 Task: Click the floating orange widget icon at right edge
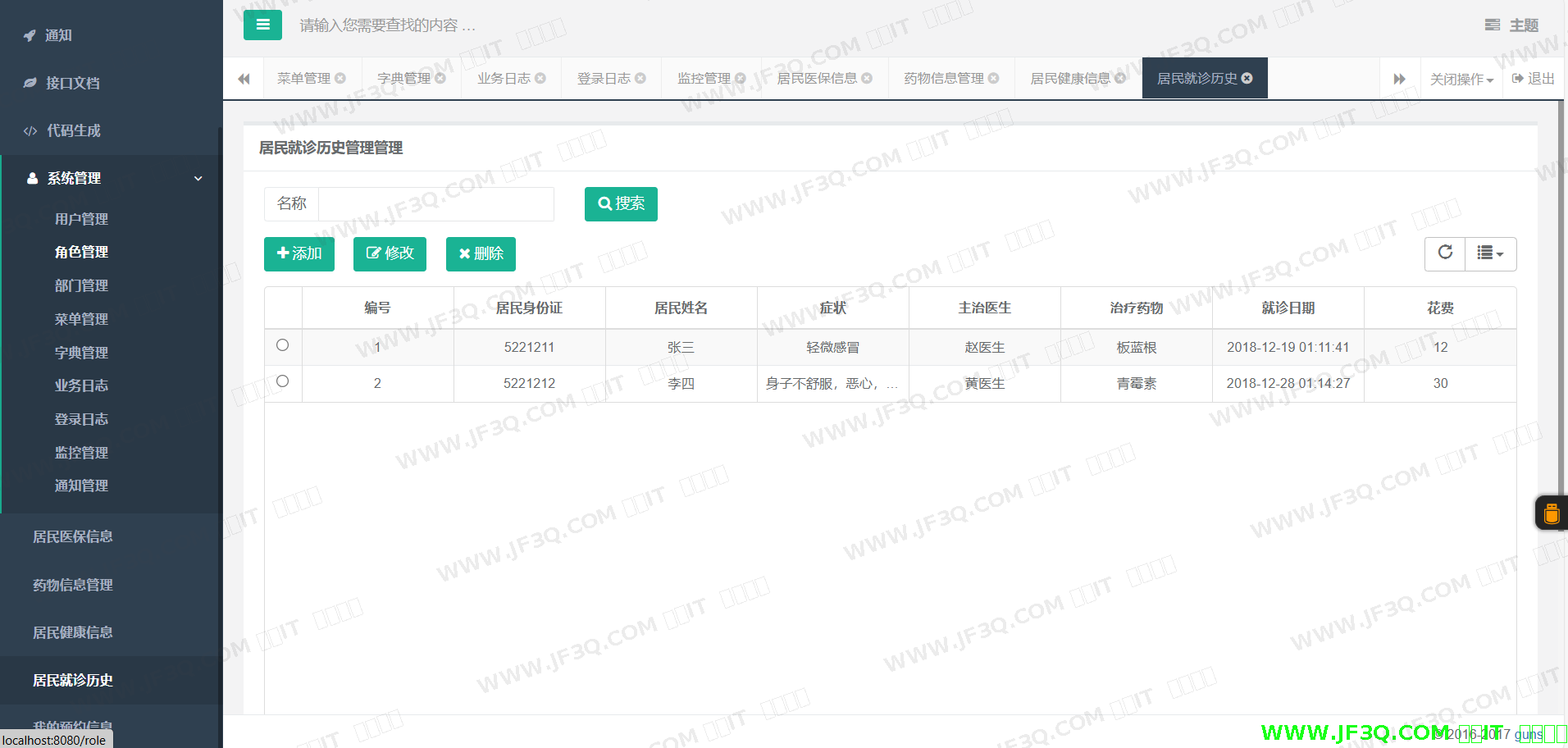pos(1551,513)
